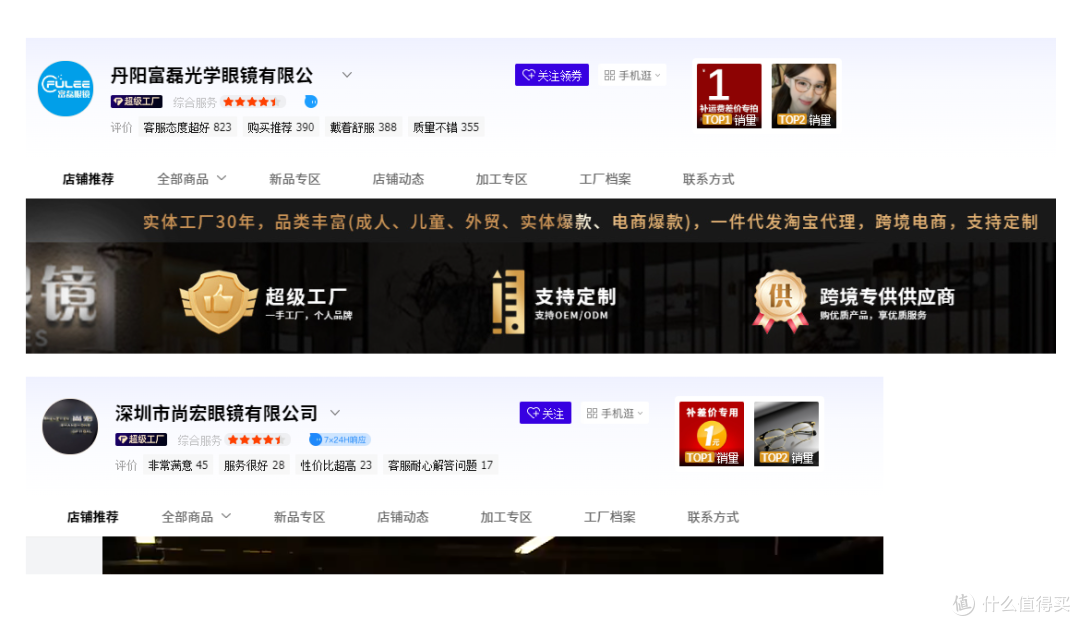
Task: Click the 超级工厂 banner heading text
Action: 306,297
